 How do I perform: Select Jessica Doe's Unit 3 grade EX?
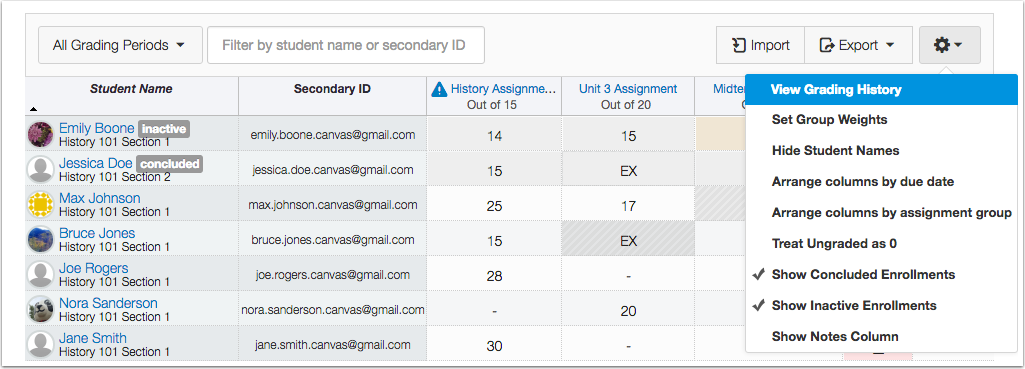[628, 170]
